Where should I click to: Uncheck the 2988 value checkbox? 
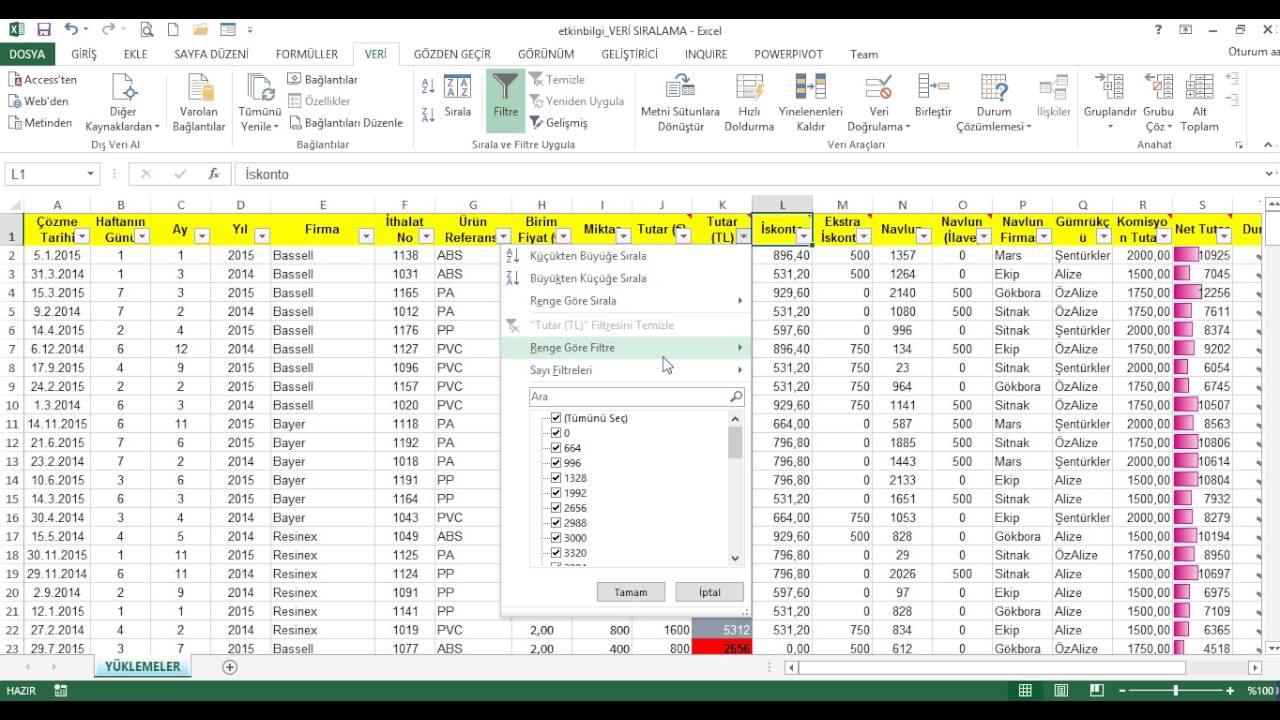(556, 523)
